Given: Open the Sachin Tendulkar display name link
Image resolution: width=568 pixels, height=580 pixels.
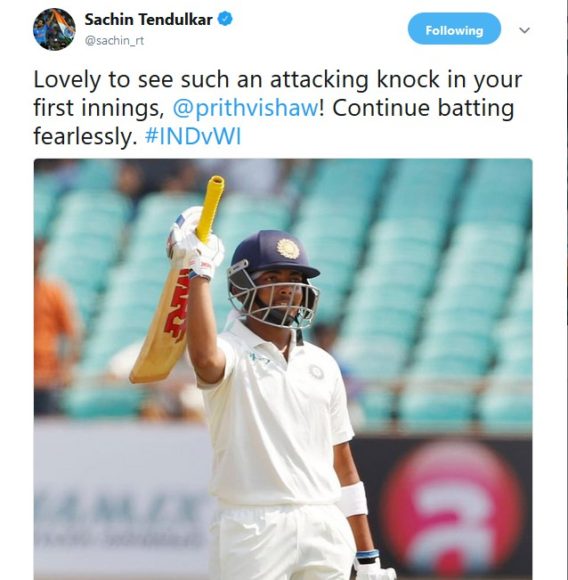Looking at the screenshot, I should (148, 19).
